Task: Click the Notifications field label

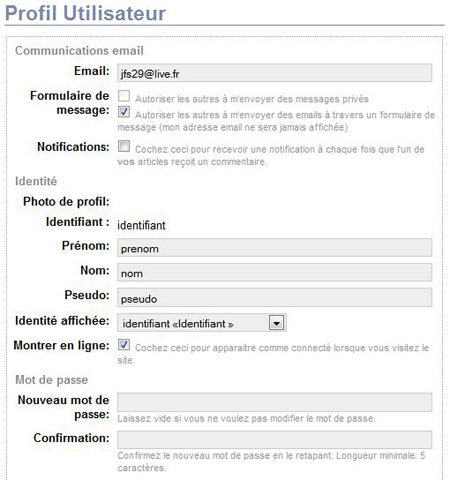Action: (73, 147)
